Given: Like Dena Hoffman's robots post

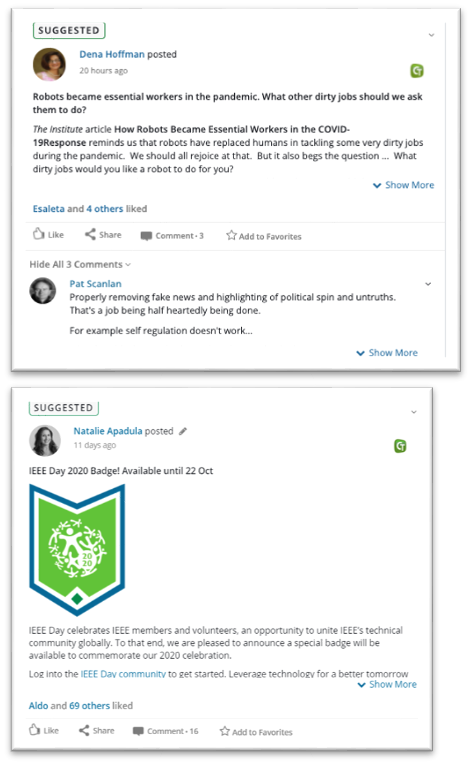Looking at the screenshot, I should tap(48, 235).
